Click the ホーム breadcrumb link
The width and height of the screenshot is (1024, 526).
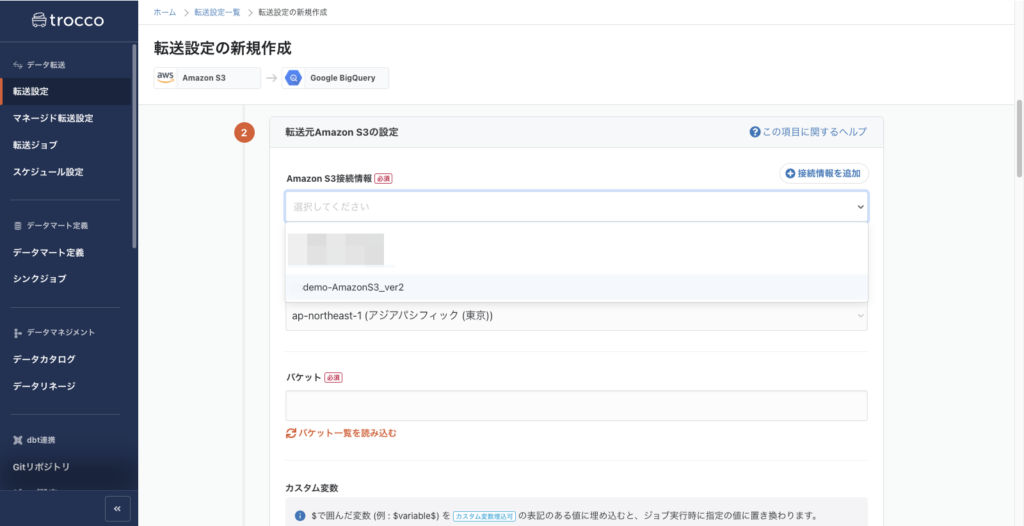[x=165, y=12]
